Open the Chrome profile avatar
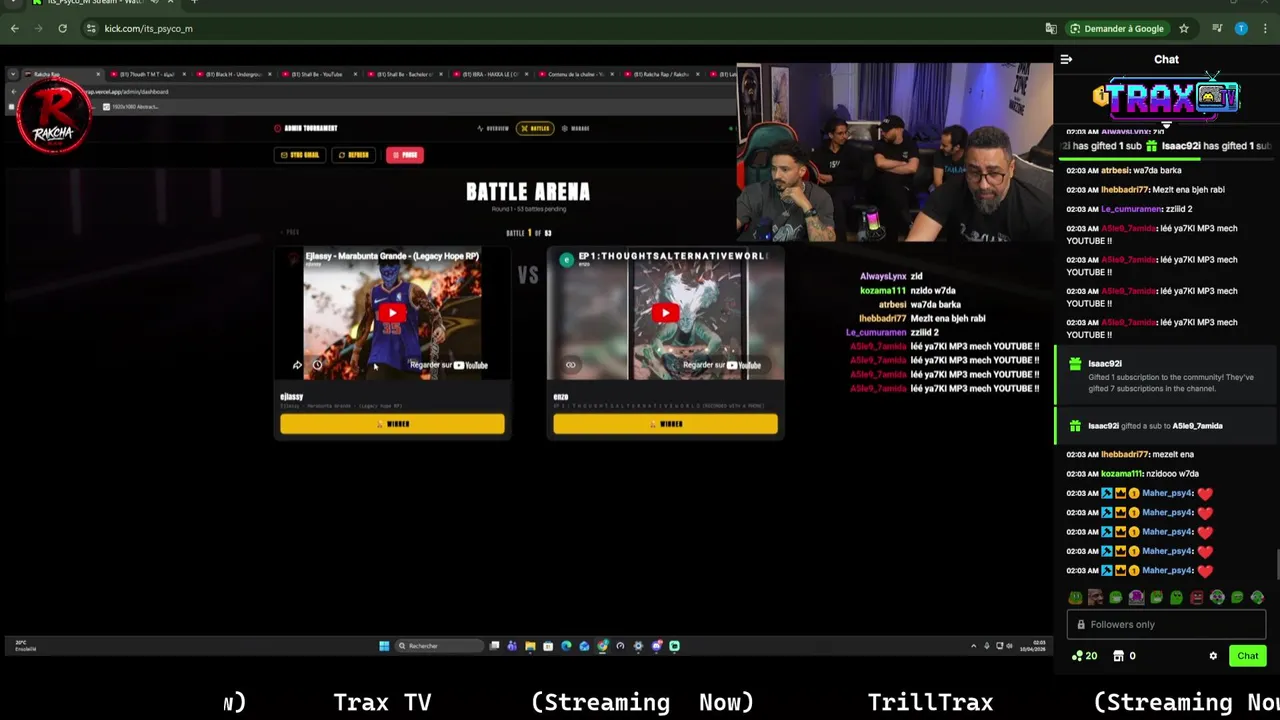This screenshot has height=720, width=1280. click(x=1241, y=28)
